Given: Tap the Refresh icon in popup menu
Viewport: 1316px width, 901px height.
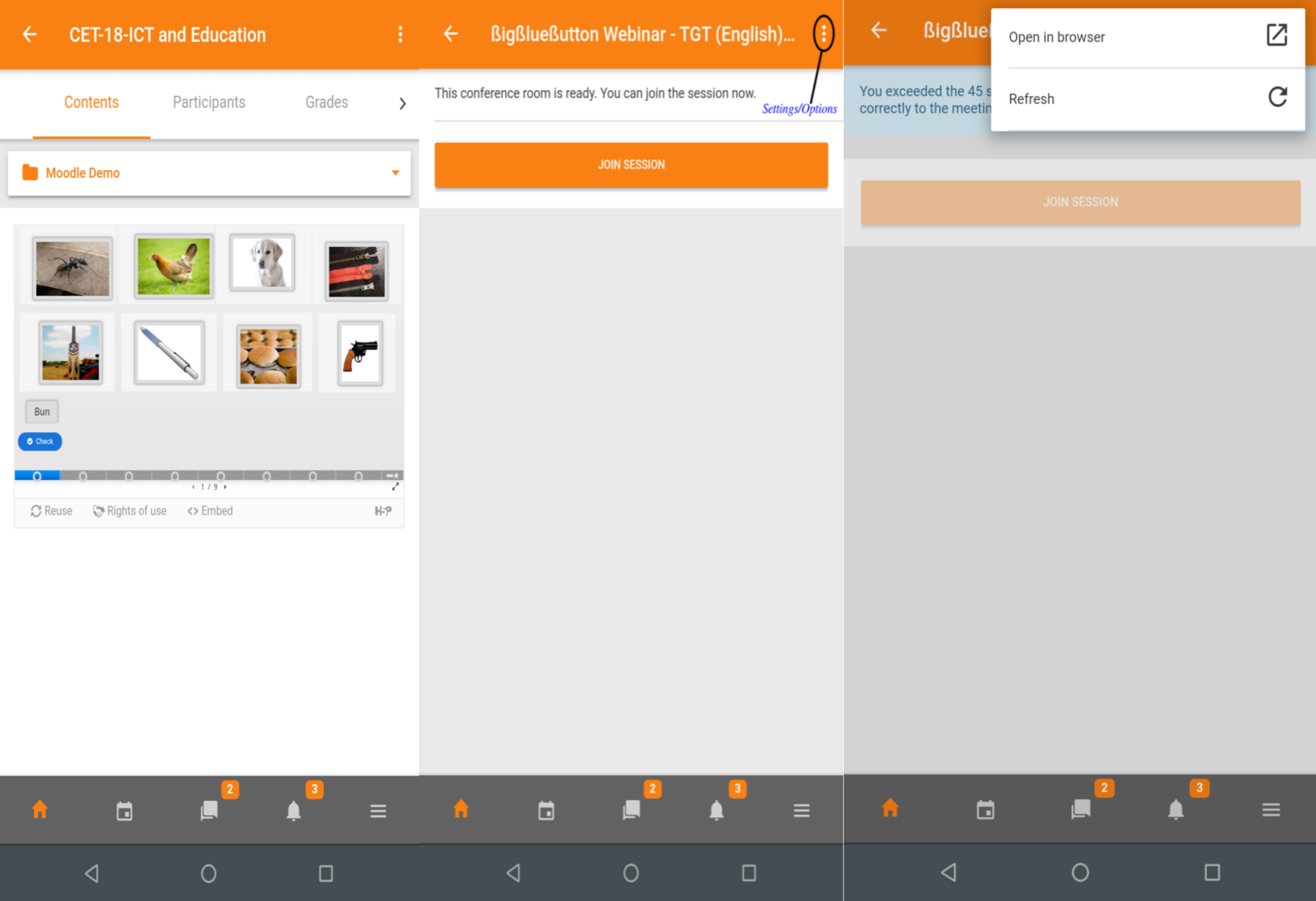Looking at the screenshot, I should pos(1277,98).
